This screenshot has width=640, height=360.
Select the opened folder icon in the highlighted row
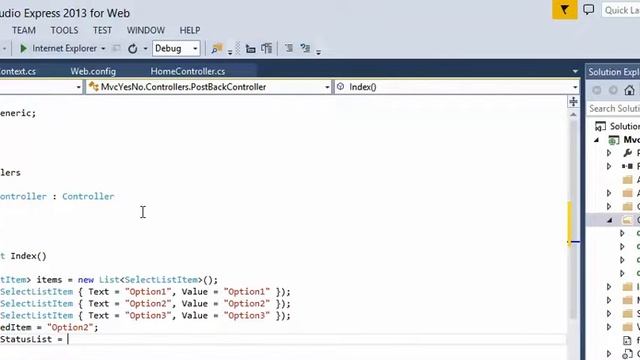pyautogui.click(x=627, y=220)
